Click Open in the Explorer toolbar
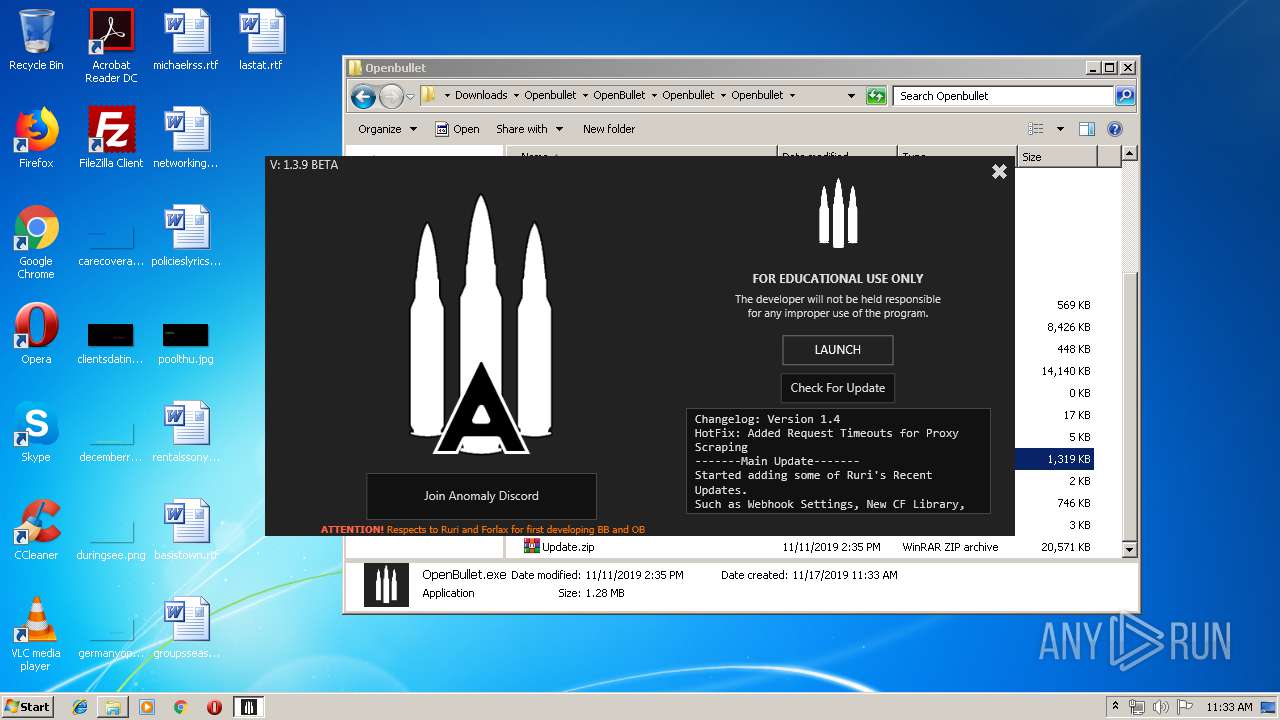 457,129
